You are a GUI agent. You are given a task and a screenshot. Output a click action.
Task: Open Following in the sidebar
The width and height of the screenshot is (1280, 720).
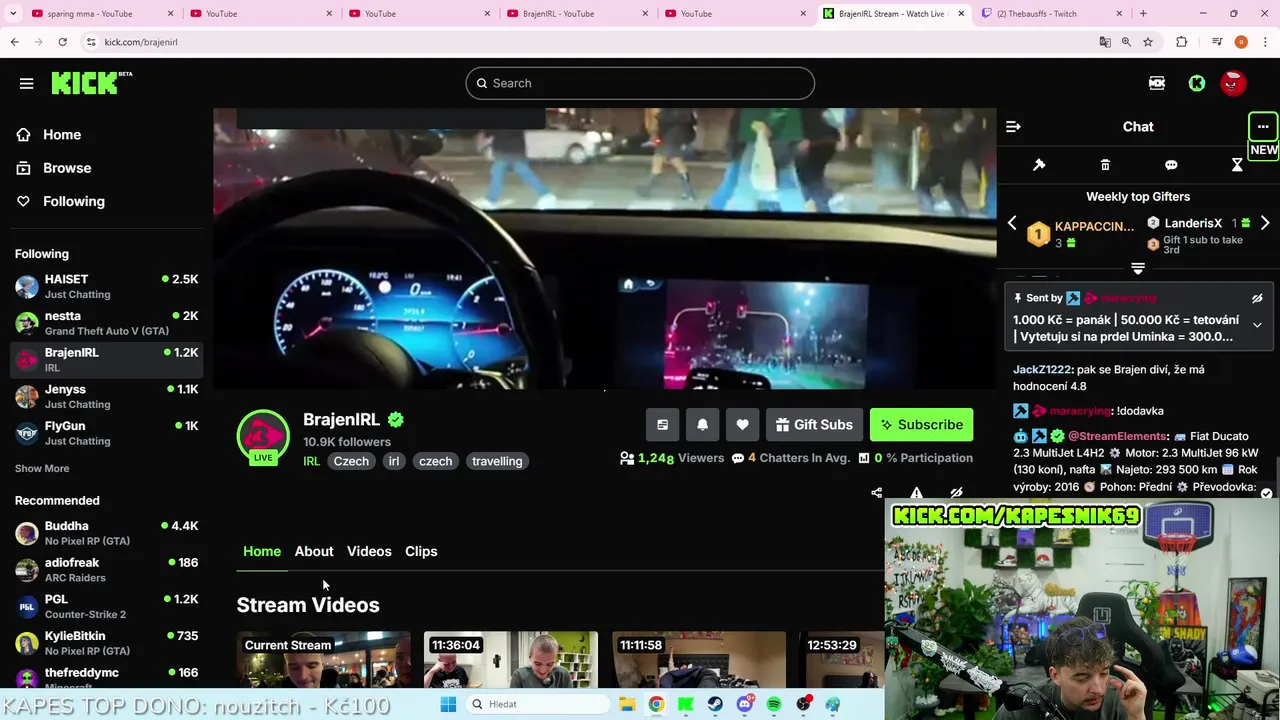(x=73, y=201)
